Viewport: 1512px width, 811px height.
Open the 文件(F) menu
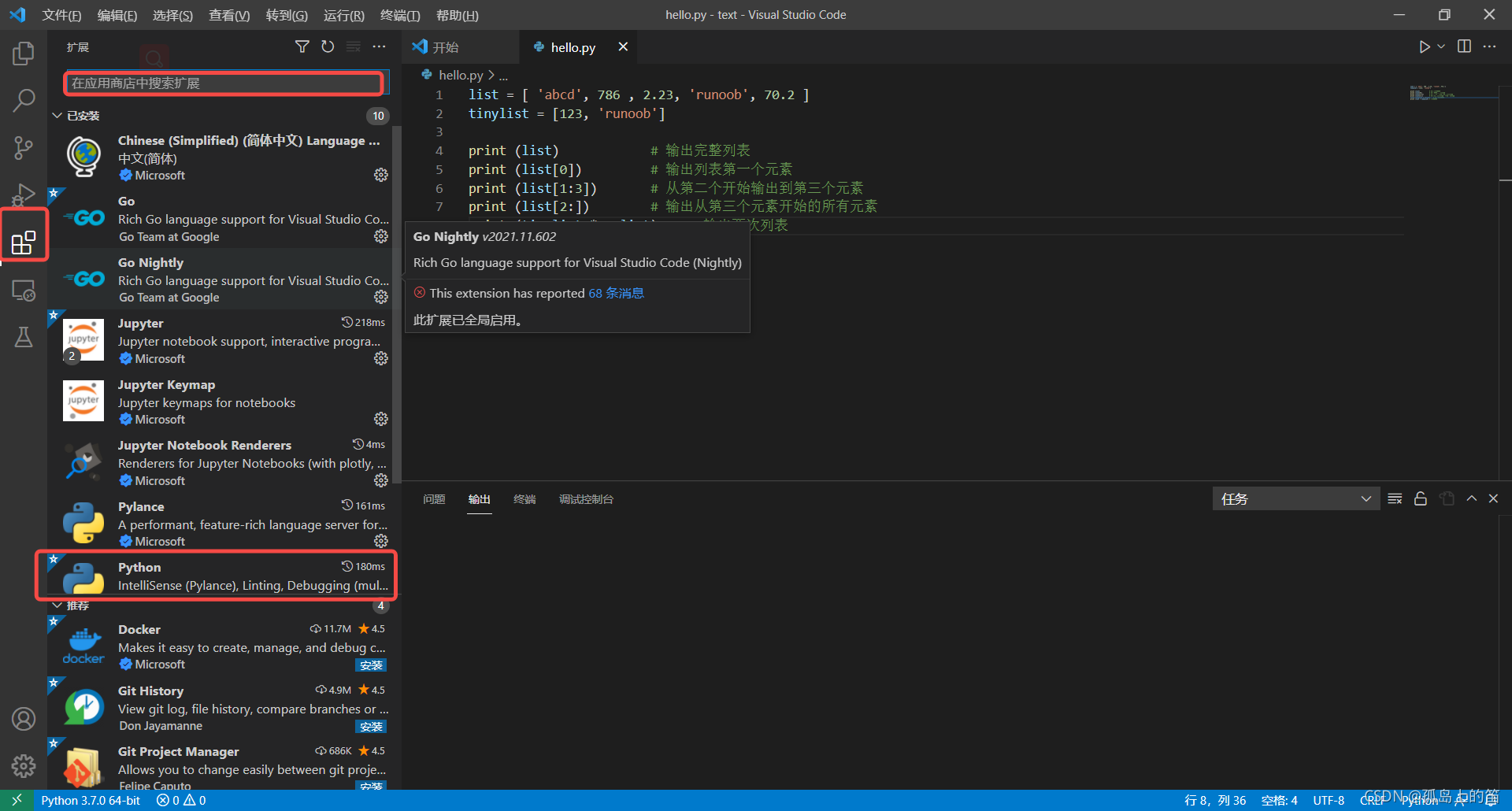click(x=61, y=15)
